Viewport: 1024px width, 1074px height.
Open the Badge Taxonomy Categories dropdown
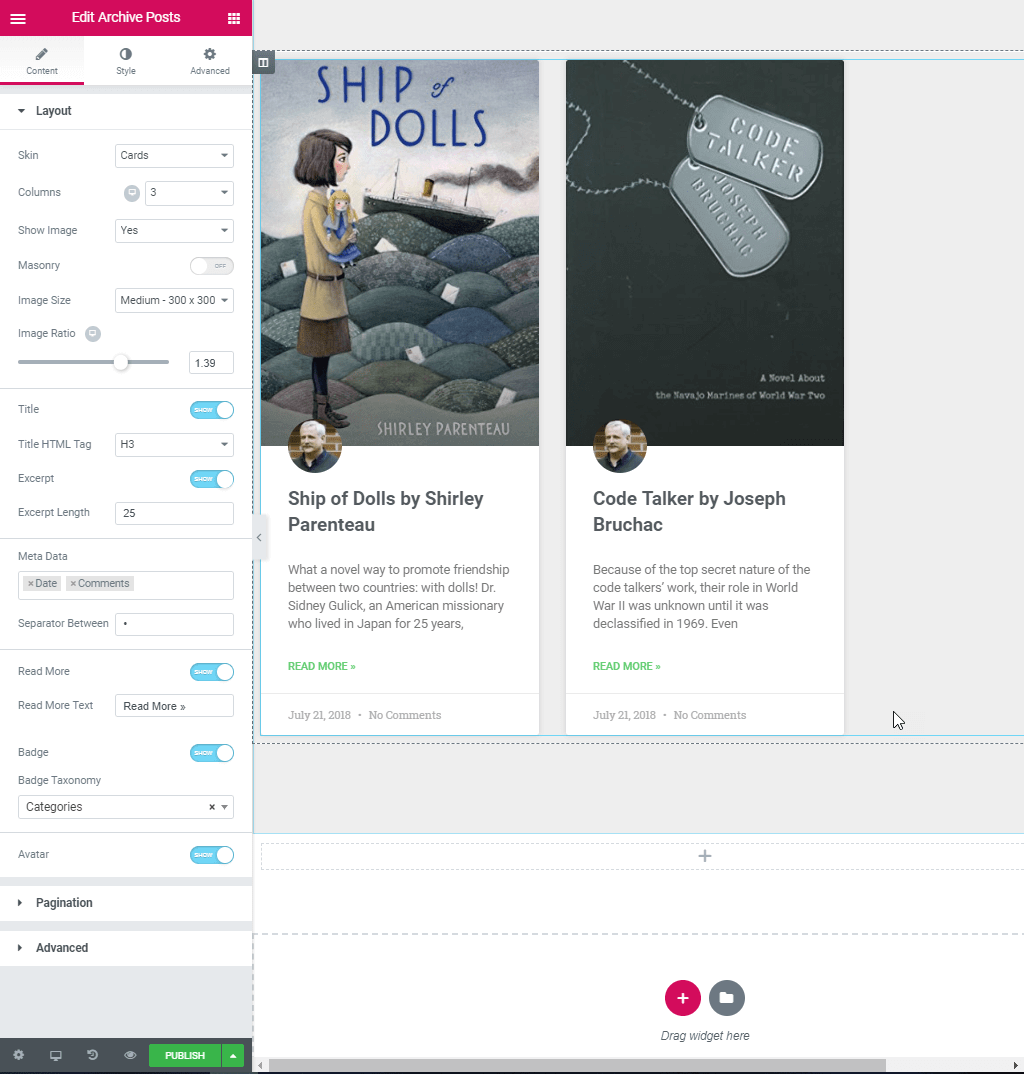126,807
